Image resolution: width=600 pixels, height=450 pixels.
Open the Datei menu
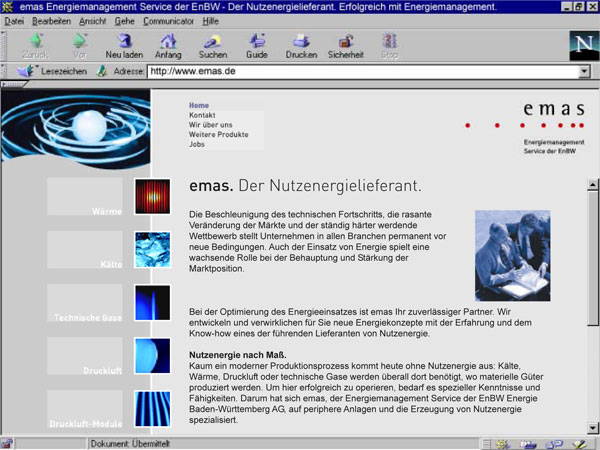[14, 21]
